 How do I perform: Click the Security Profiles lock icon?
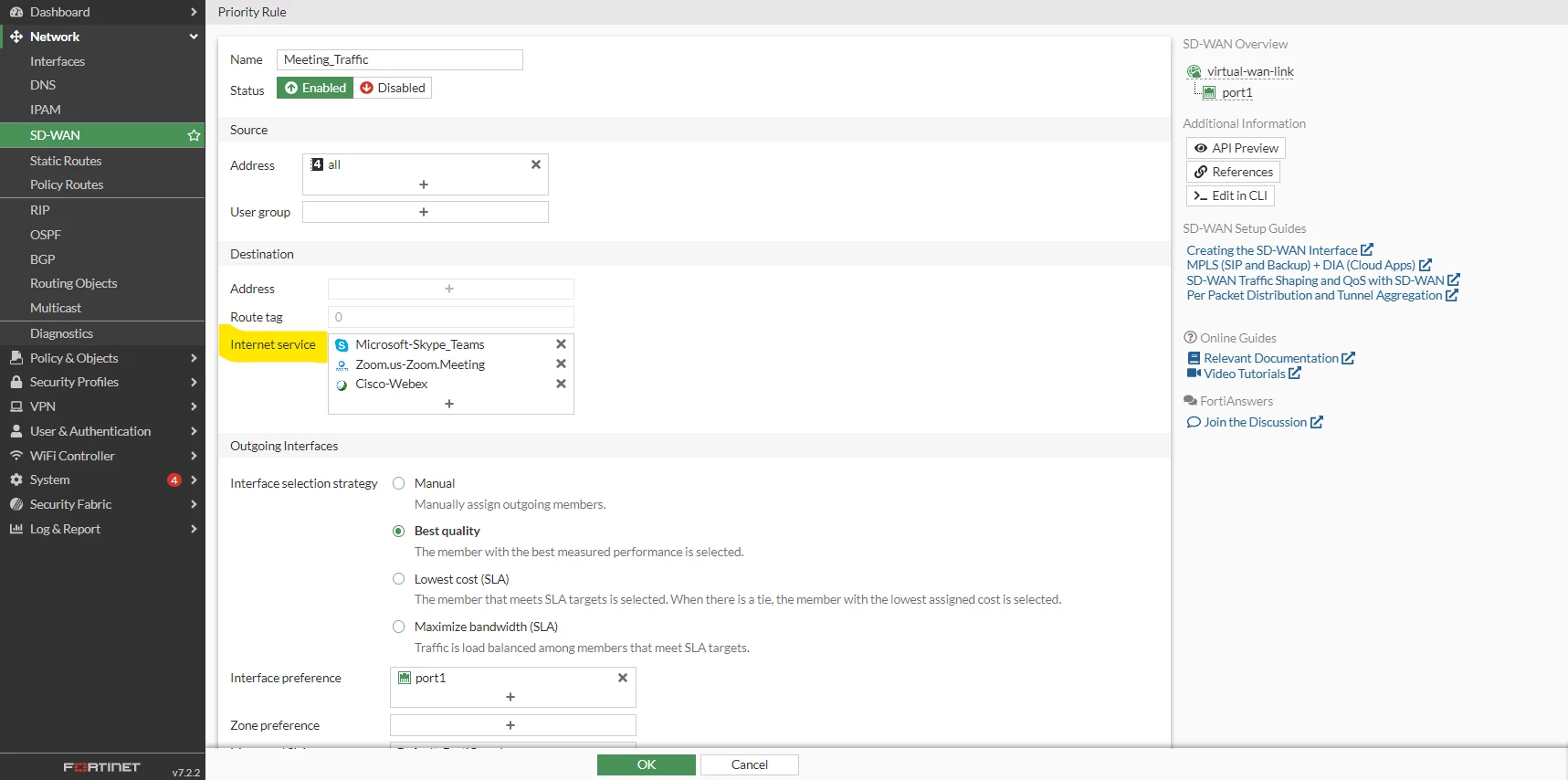point(16,382)
